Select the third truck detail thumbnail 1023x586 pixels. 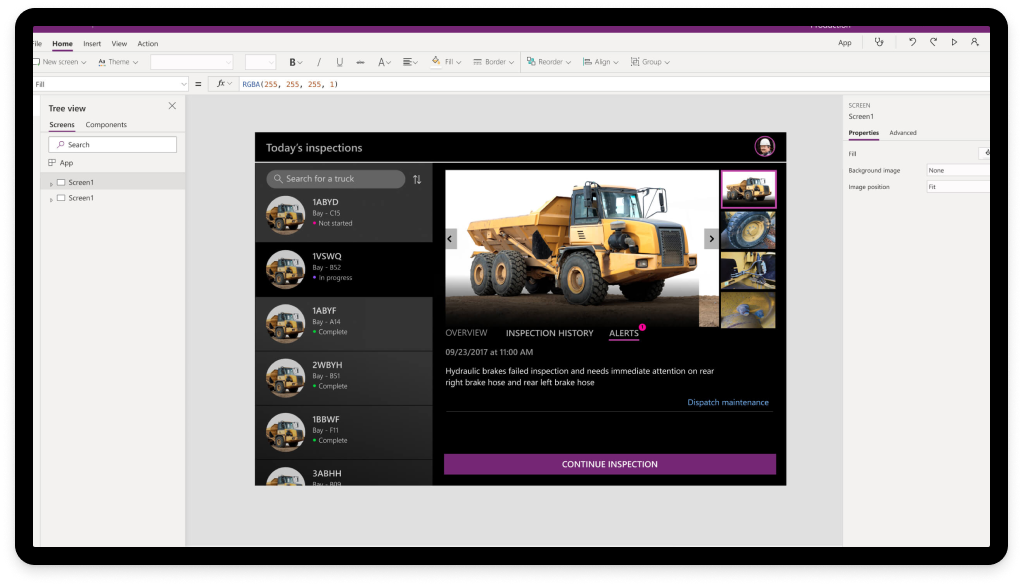pos(748,270)
